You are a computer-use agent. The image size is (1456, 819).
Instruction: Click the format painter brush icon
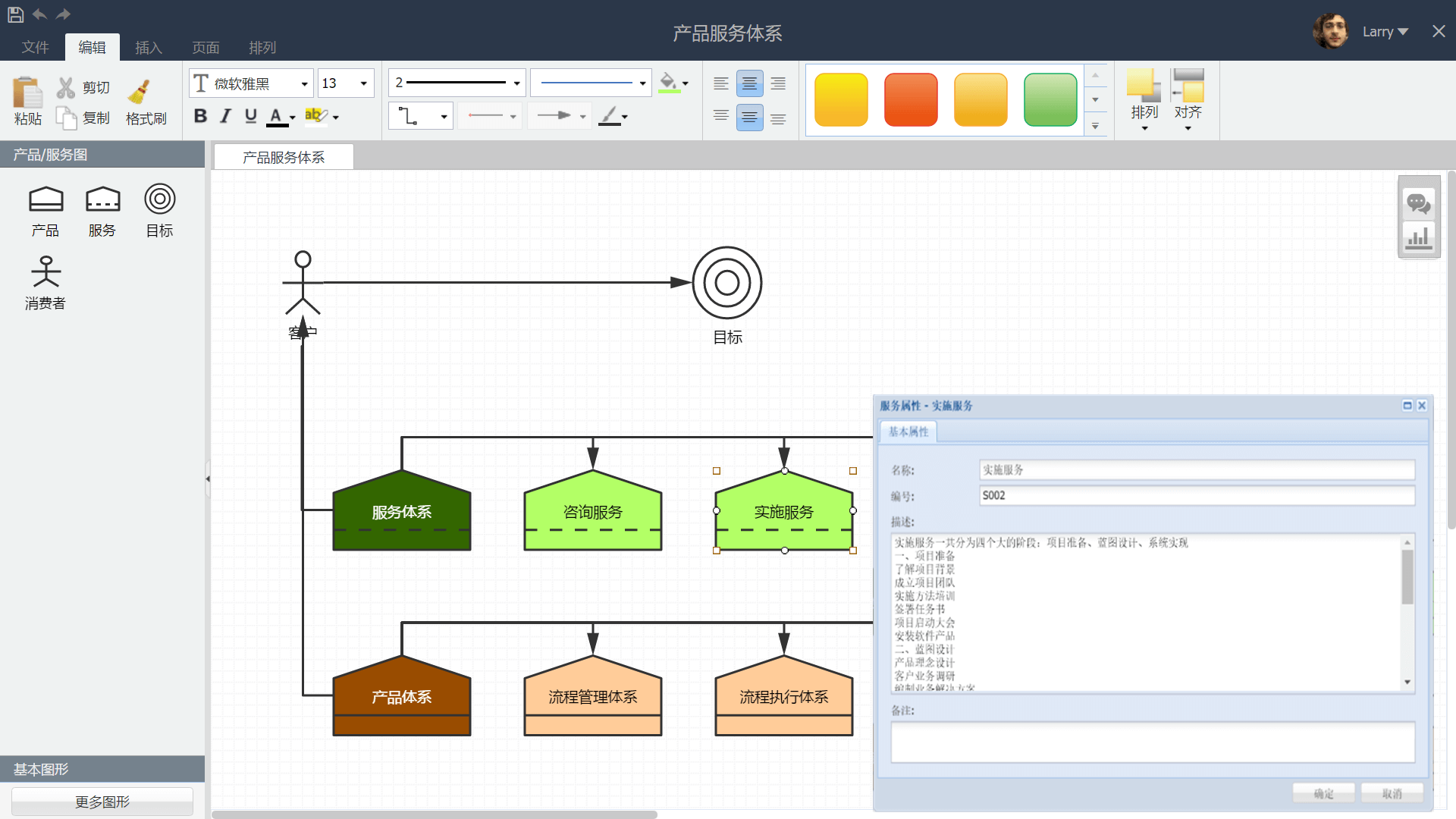pyautogui.click(x=140, y=91)
